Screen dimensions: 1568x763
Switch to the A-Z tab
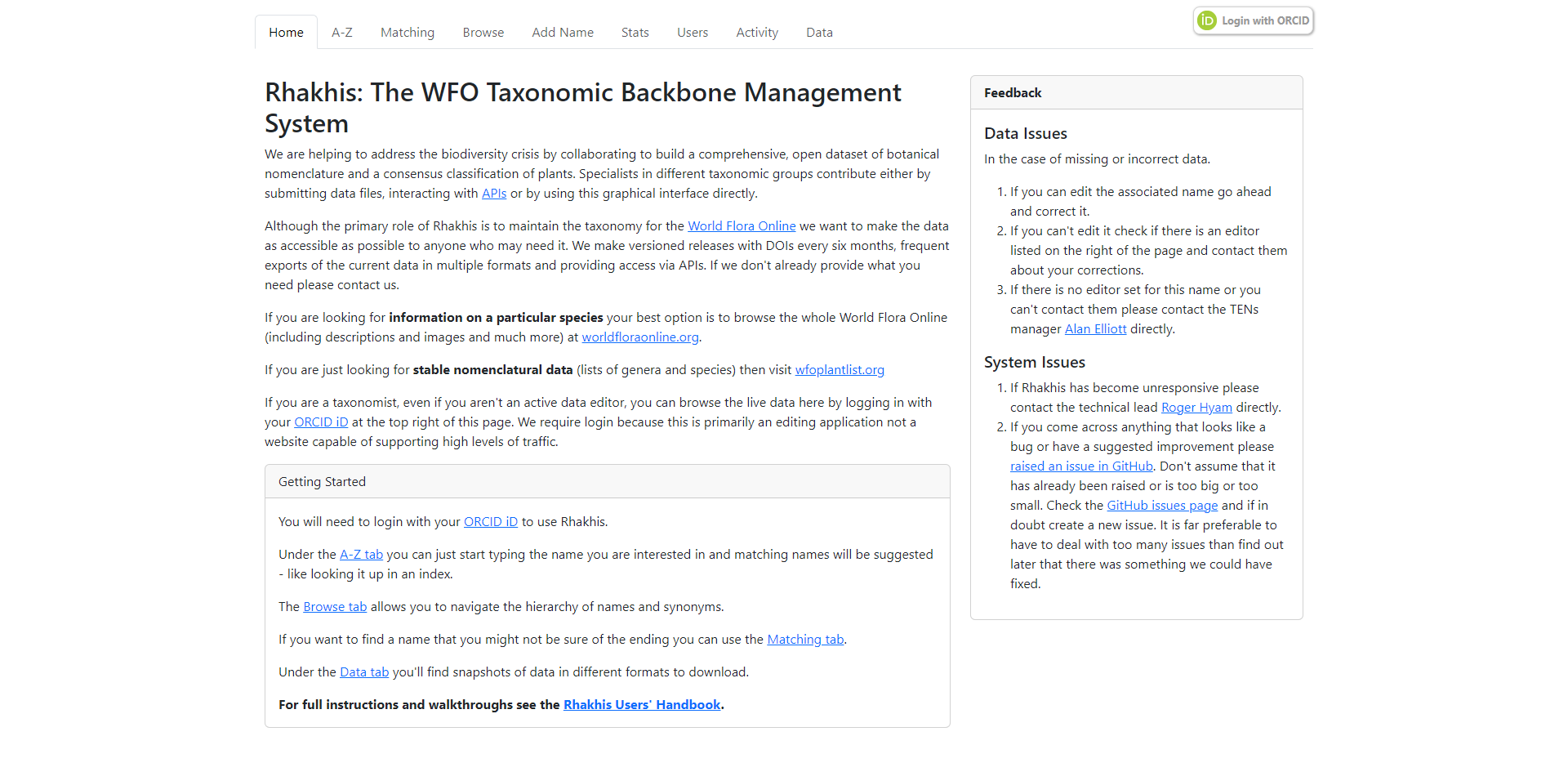point(341,33)
